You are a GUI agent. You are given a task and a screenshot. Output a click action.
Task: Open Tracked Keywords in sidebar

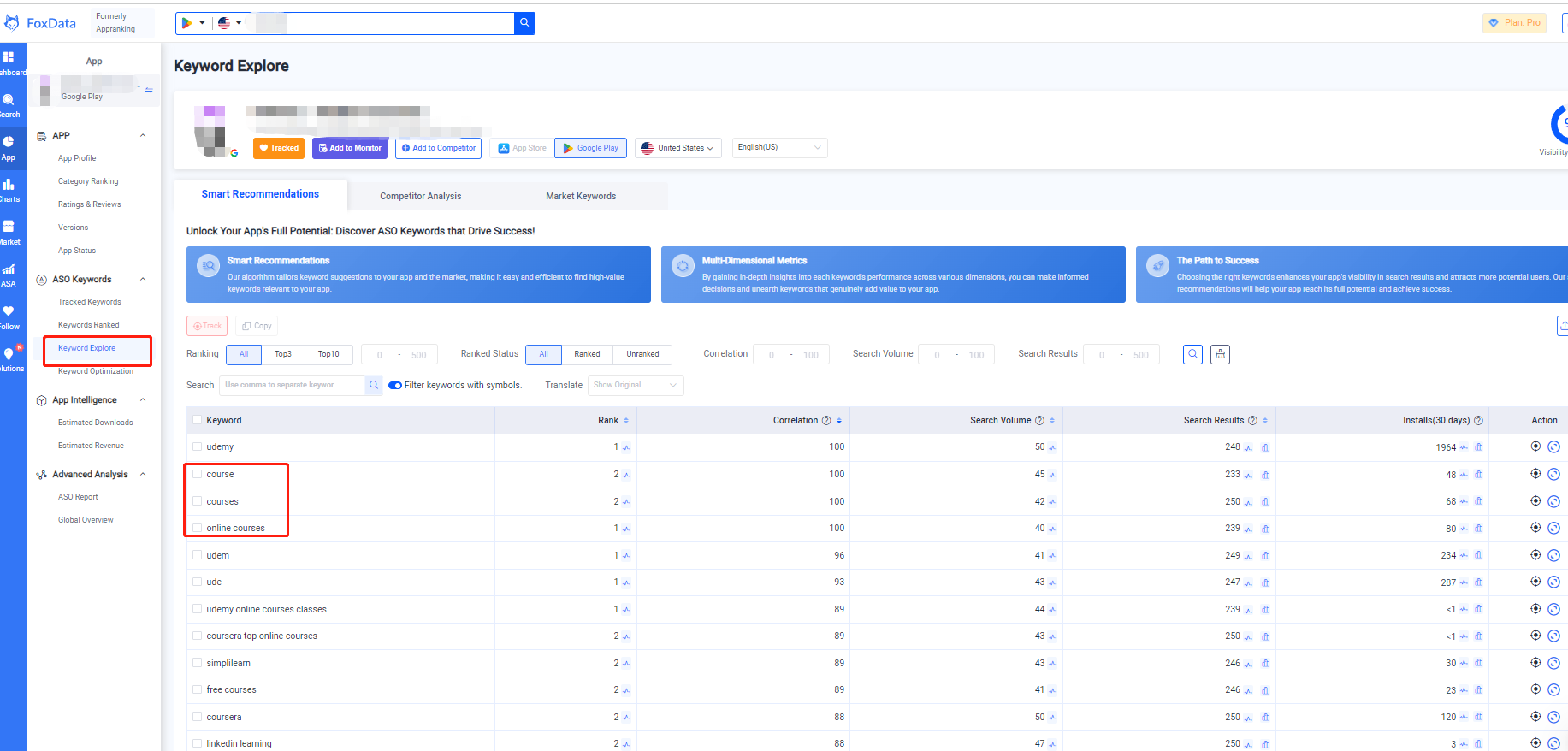tap(90, 302)
